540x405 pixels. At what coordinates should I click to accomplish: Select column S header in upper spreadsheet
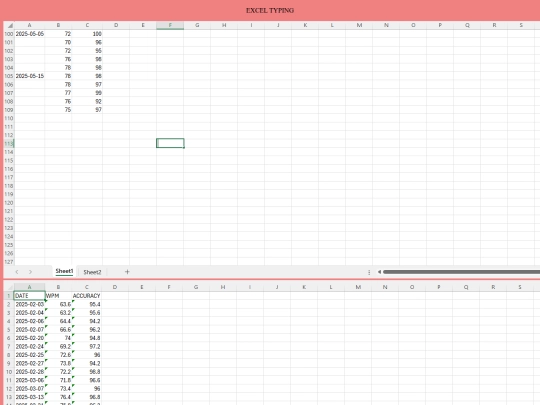tap(521, 25)
